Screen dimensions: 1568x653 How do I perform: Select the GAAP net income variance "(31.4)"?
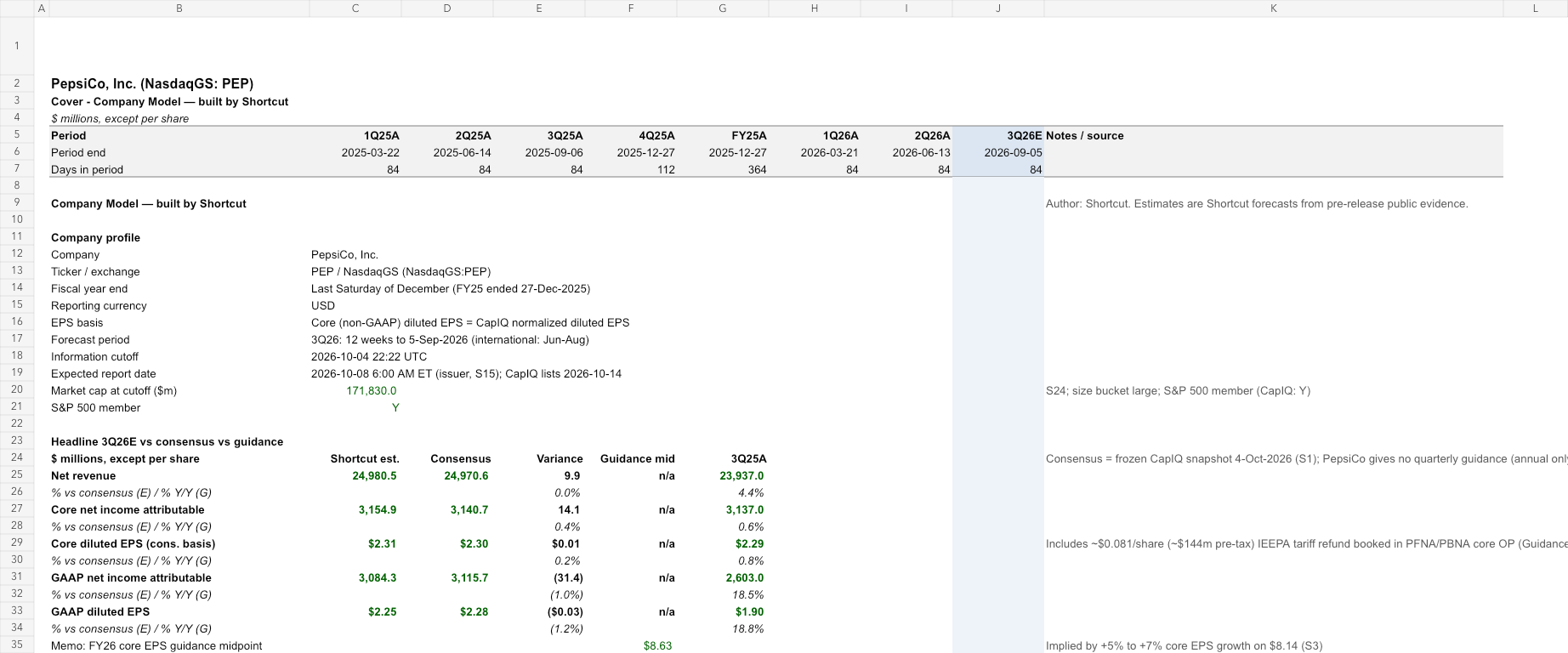(566, 577)
